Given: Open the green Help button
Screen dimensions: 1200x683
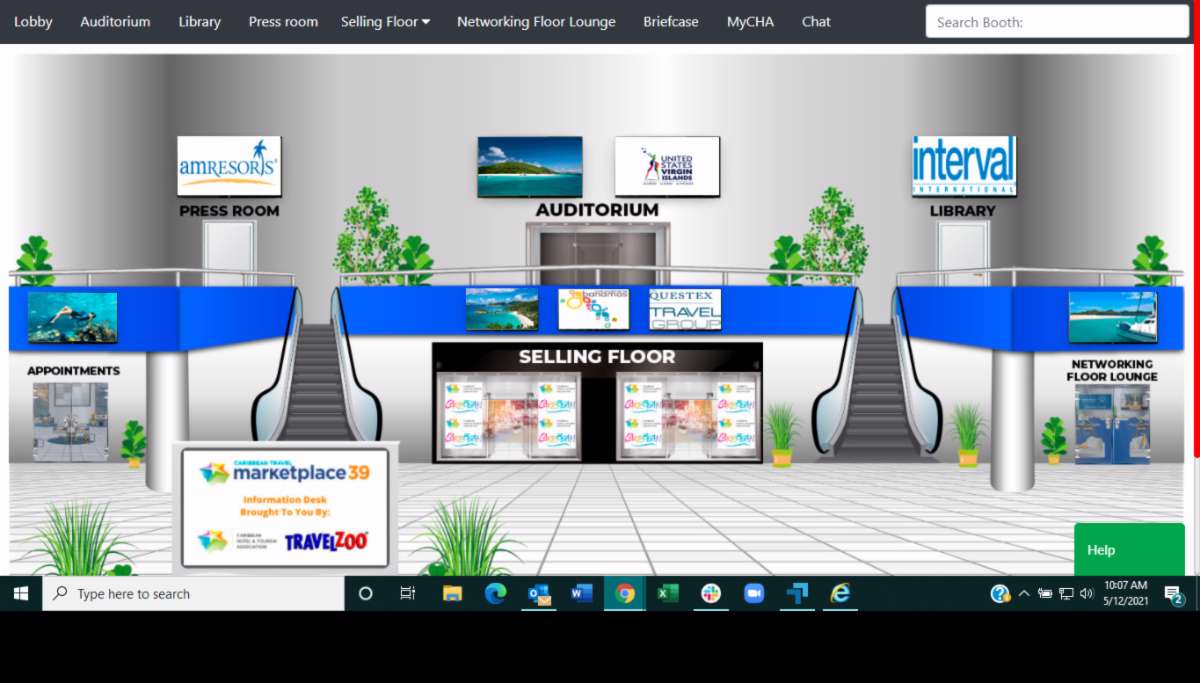Looking at the screenshot, I should (1129, 549).
